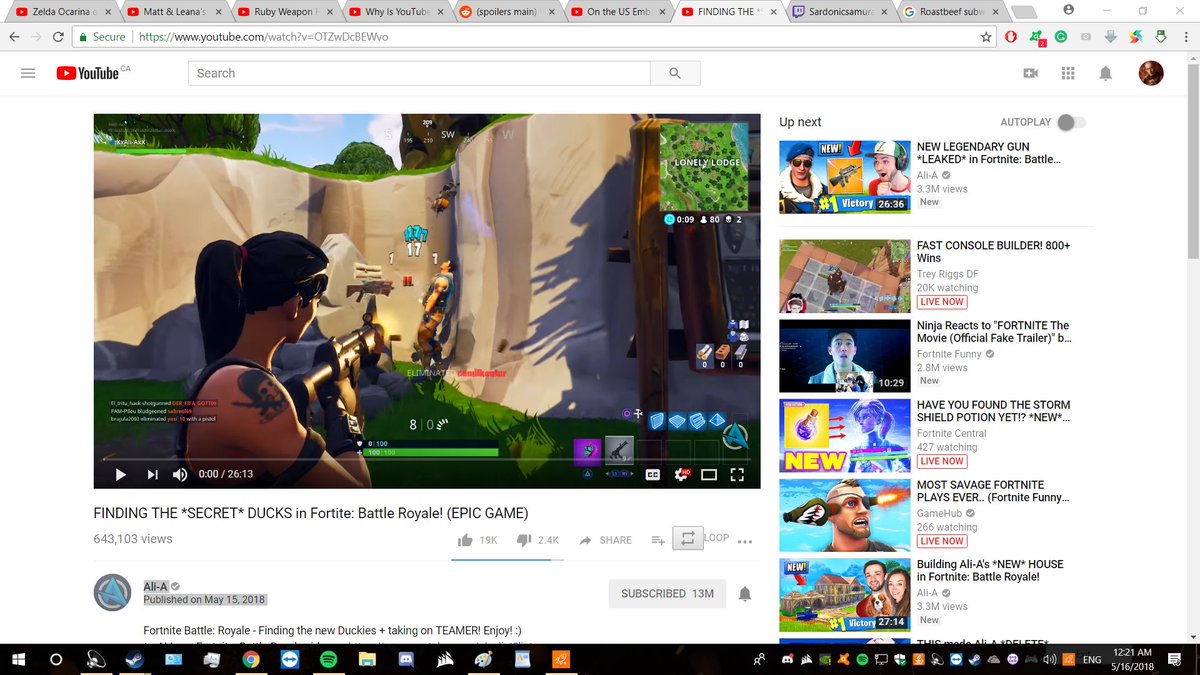Image resolution: width=1200 pixels, height=675 pixels.
Task: Open the FAST CONSOLE BUILDER 800+ Wins video
Action: point(993,251)
